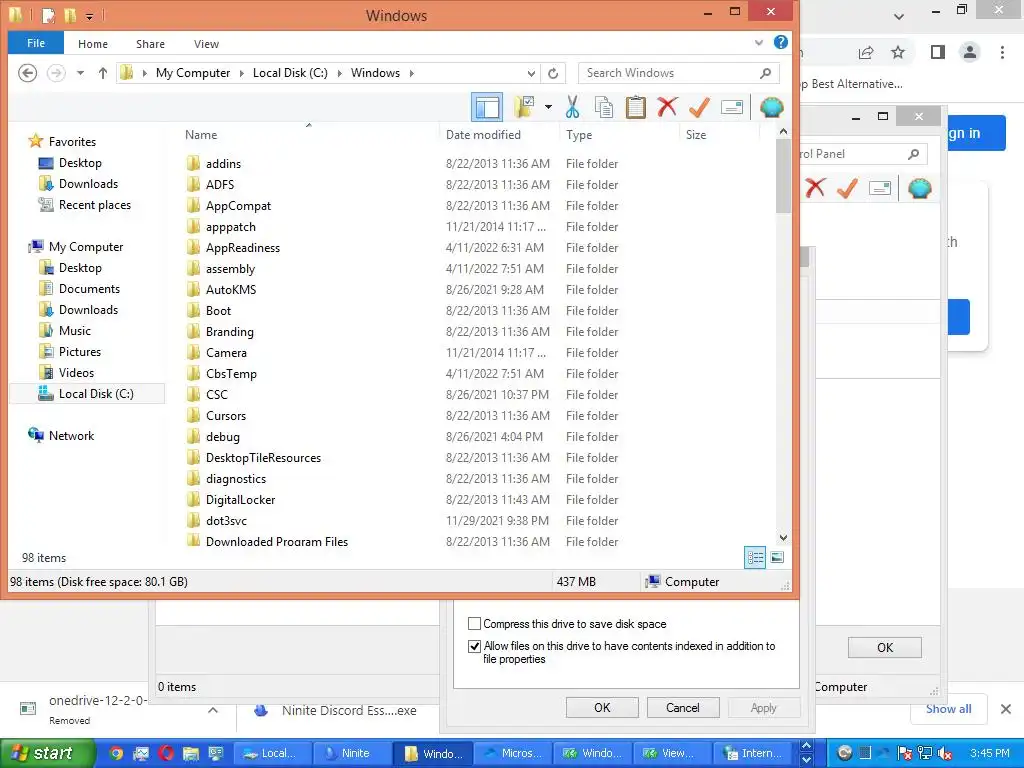Click the Copy toolbar icon

[x=604, y=107]
